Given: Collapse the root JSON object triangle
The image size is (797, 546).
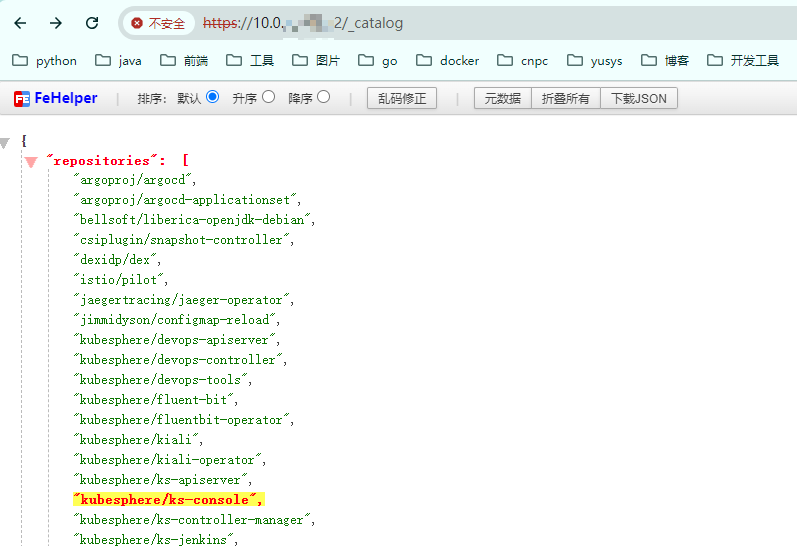Looking at the screenshot, I should (x=5, y=143).
